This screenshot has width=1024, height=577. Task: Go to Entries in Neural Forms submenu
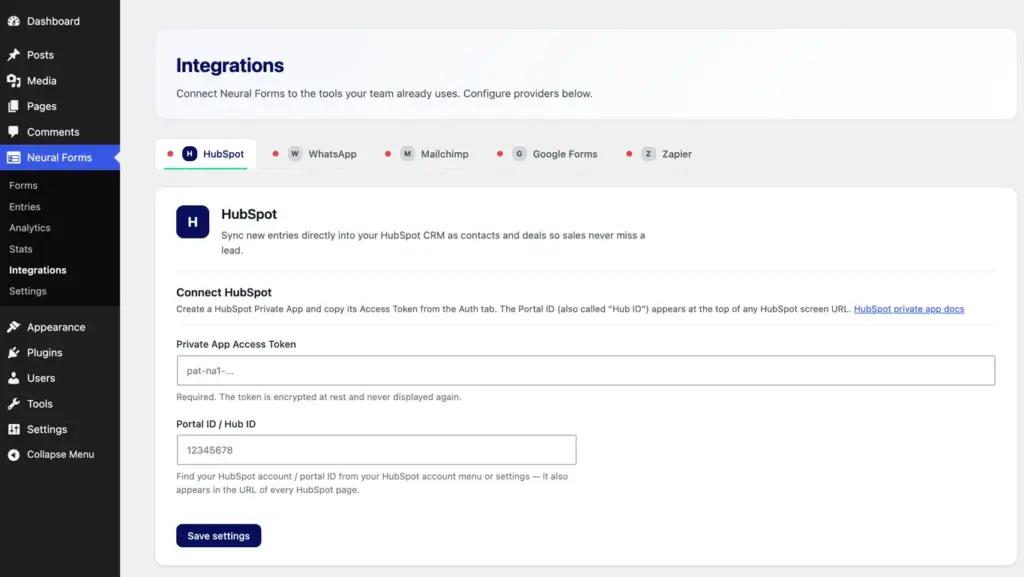point(25,206)
